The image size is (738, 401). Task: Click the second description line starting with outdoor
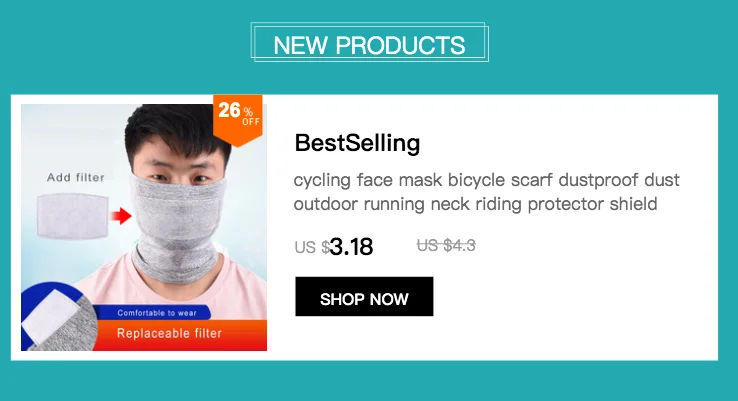point(475,204)
